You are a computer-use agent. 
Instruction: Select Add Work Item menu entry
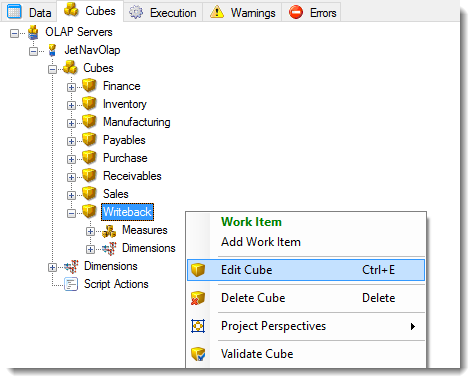point(261,242)
